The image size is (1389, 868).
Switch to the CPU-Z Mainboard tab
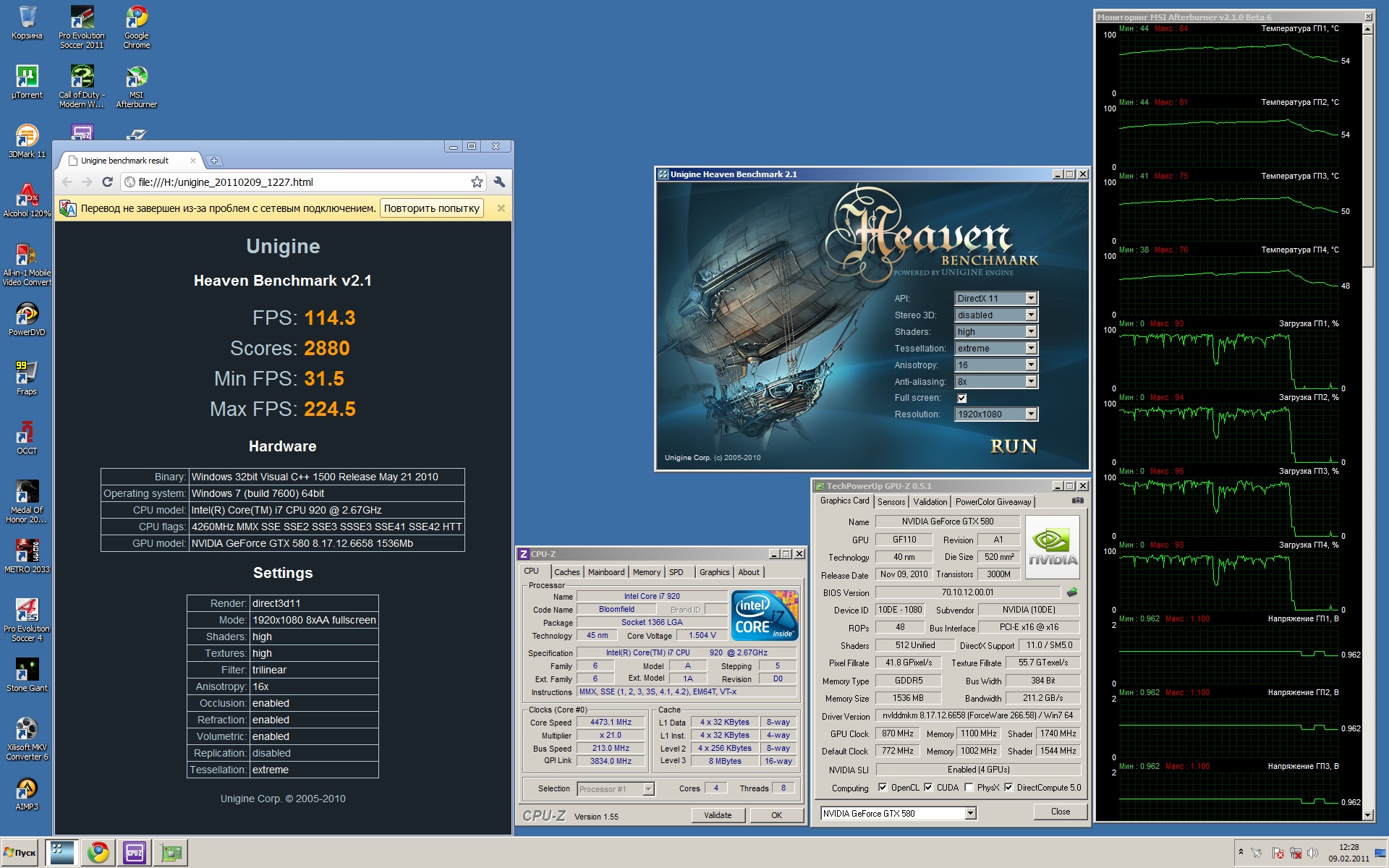(606, 572)
